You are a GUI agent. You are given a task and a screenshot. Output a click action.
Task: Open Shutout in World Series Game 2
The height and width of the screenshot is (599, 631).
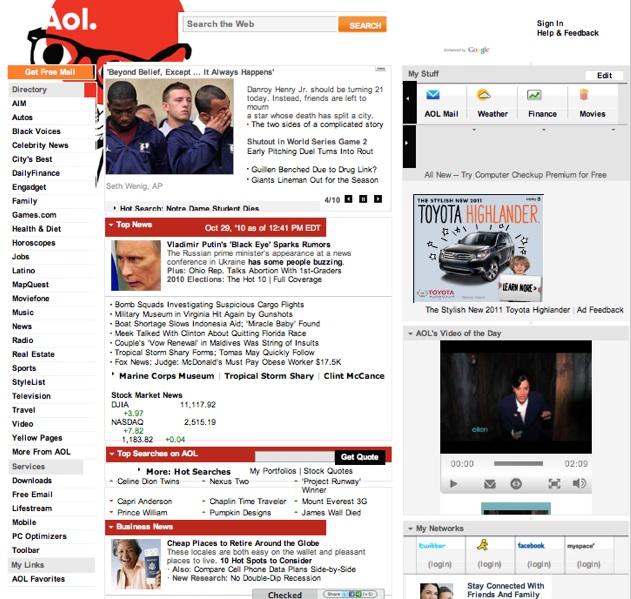(x=307, y=142)
